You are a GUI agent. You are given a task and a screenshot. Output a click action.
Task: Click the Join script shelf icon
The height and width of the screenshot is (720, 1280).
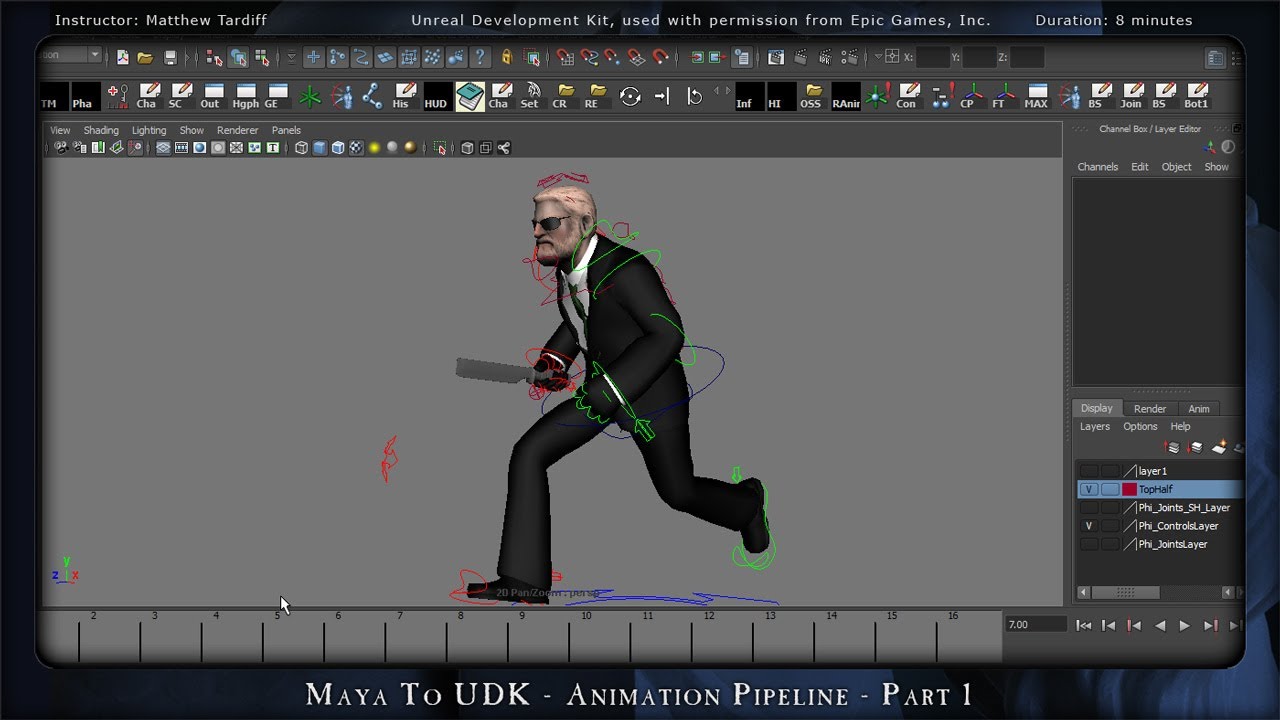(1131, 97)
